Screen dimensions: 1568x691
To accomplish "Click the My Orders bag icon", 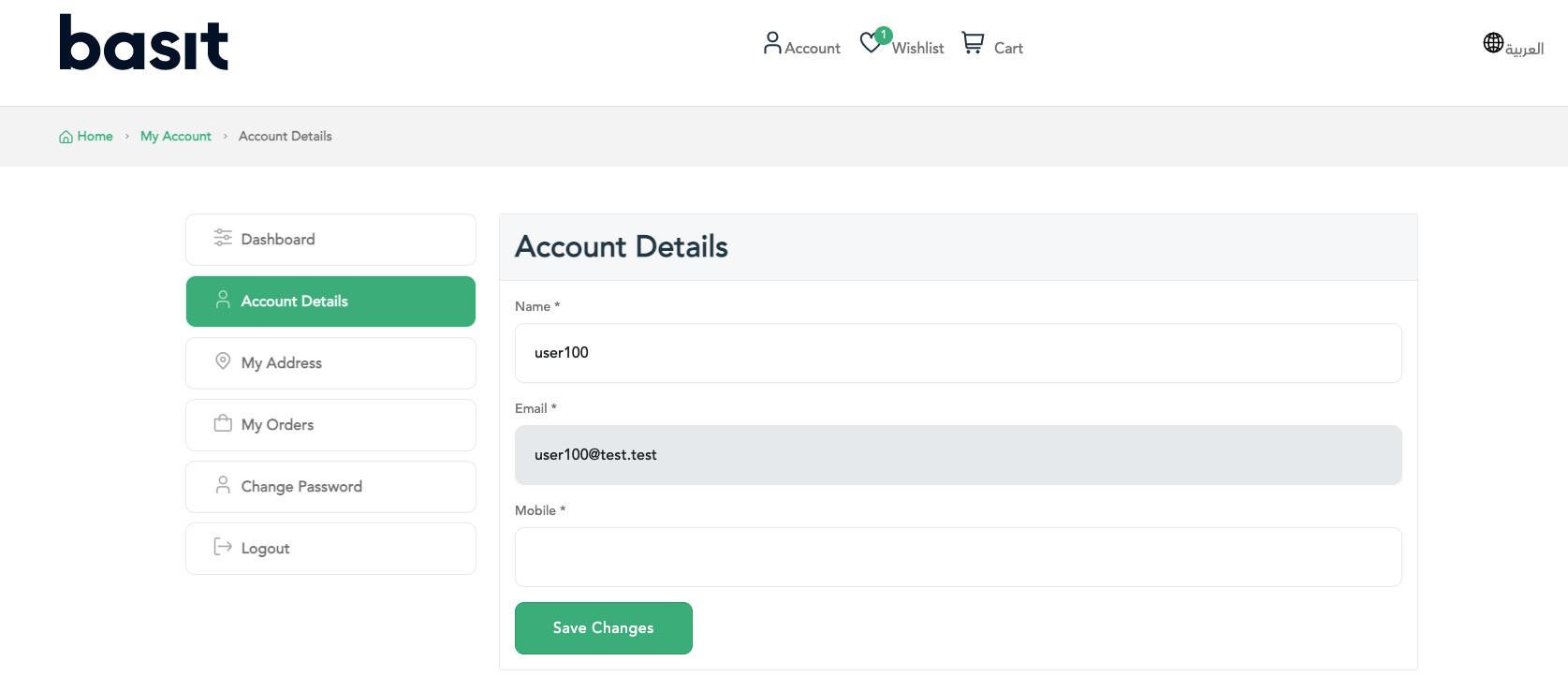I will click(x=223, y=423).
